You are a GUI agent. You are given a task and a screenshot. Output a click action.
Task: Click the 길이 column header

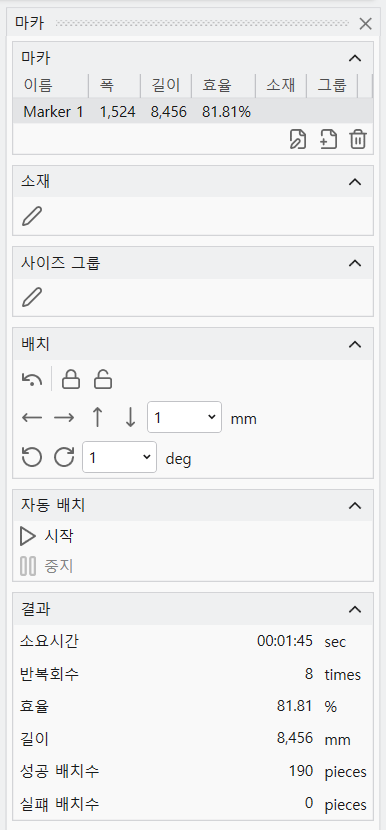click(166, 86)
